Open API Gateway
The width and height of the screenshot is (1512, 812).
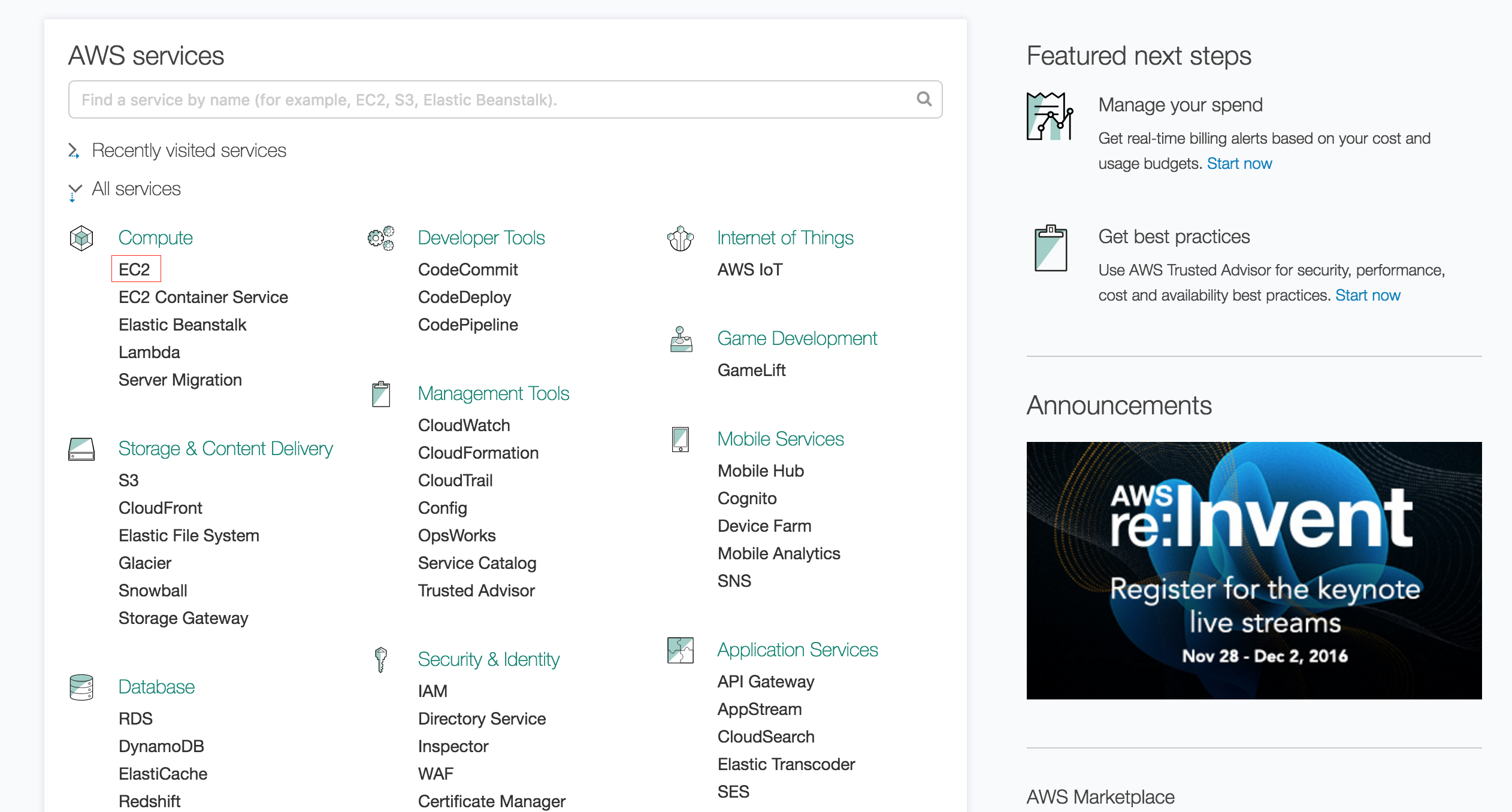[x=766, y=681]
